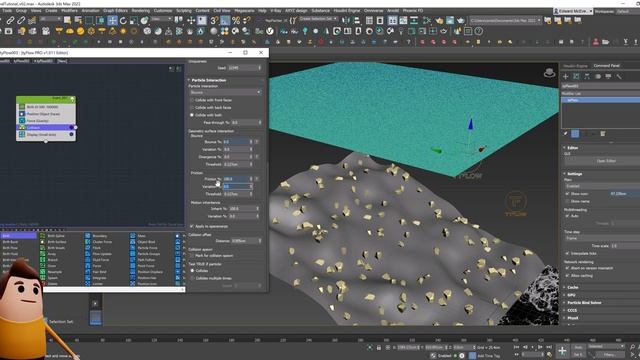Click the help question mark toolbar icon
The image size is (640, 360).
click(x=478, y=31)
